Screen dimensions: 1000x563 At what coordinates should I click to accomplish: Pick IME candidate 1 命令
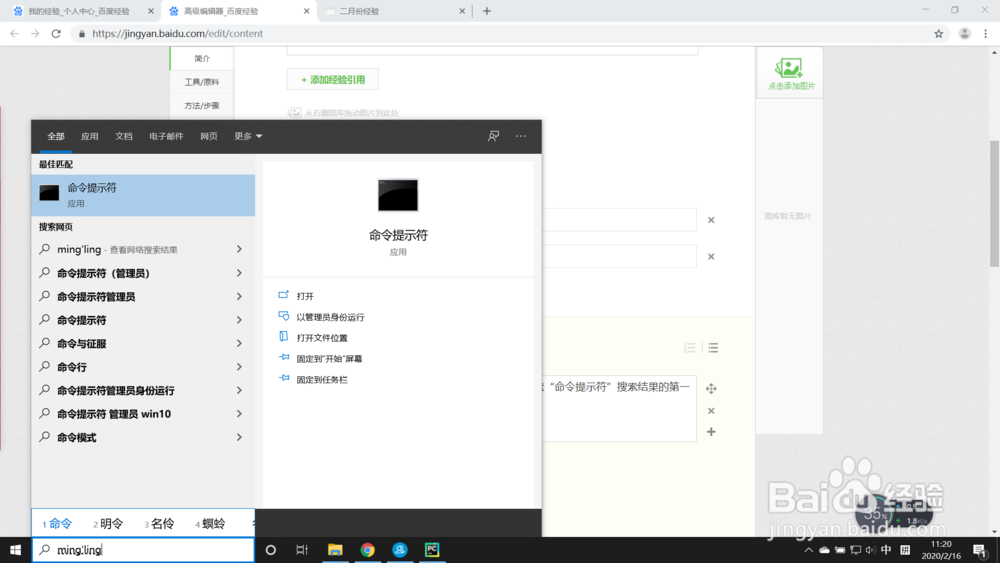57,523
